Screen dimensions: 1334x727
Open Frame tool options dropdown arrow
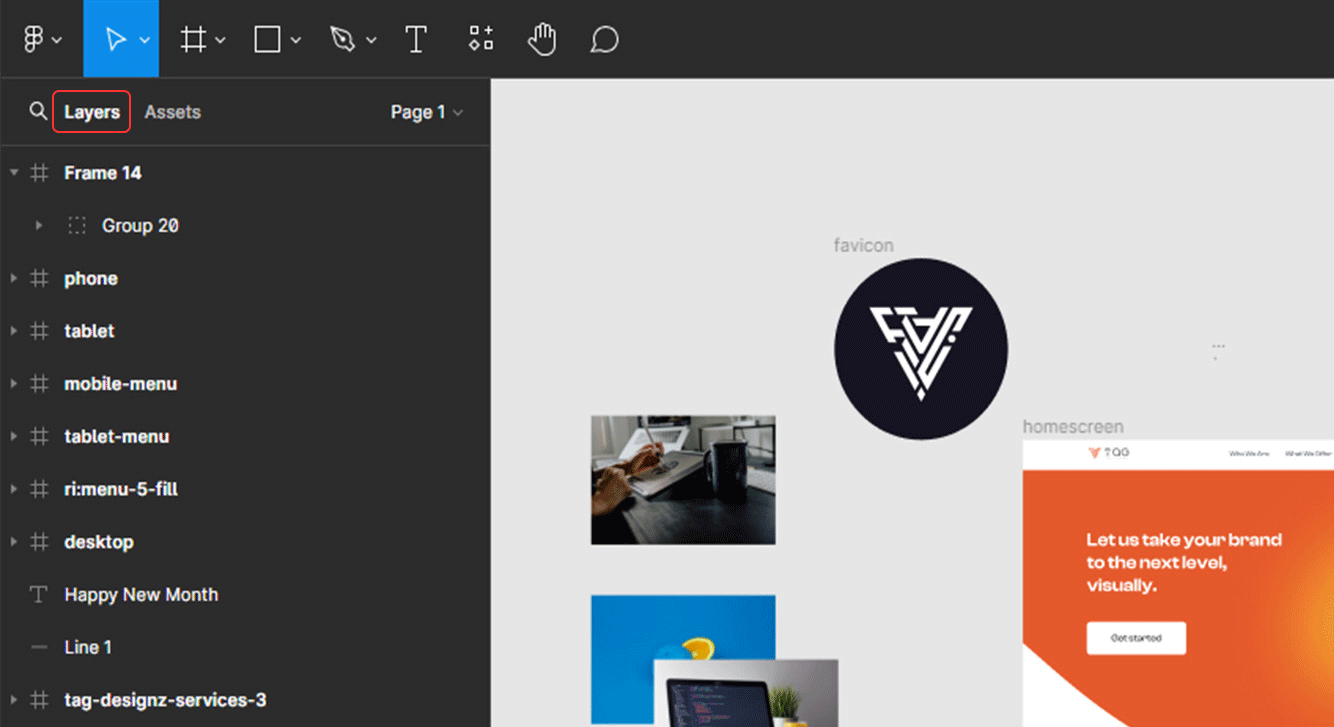pyautogui.click(x=220, y=40)
